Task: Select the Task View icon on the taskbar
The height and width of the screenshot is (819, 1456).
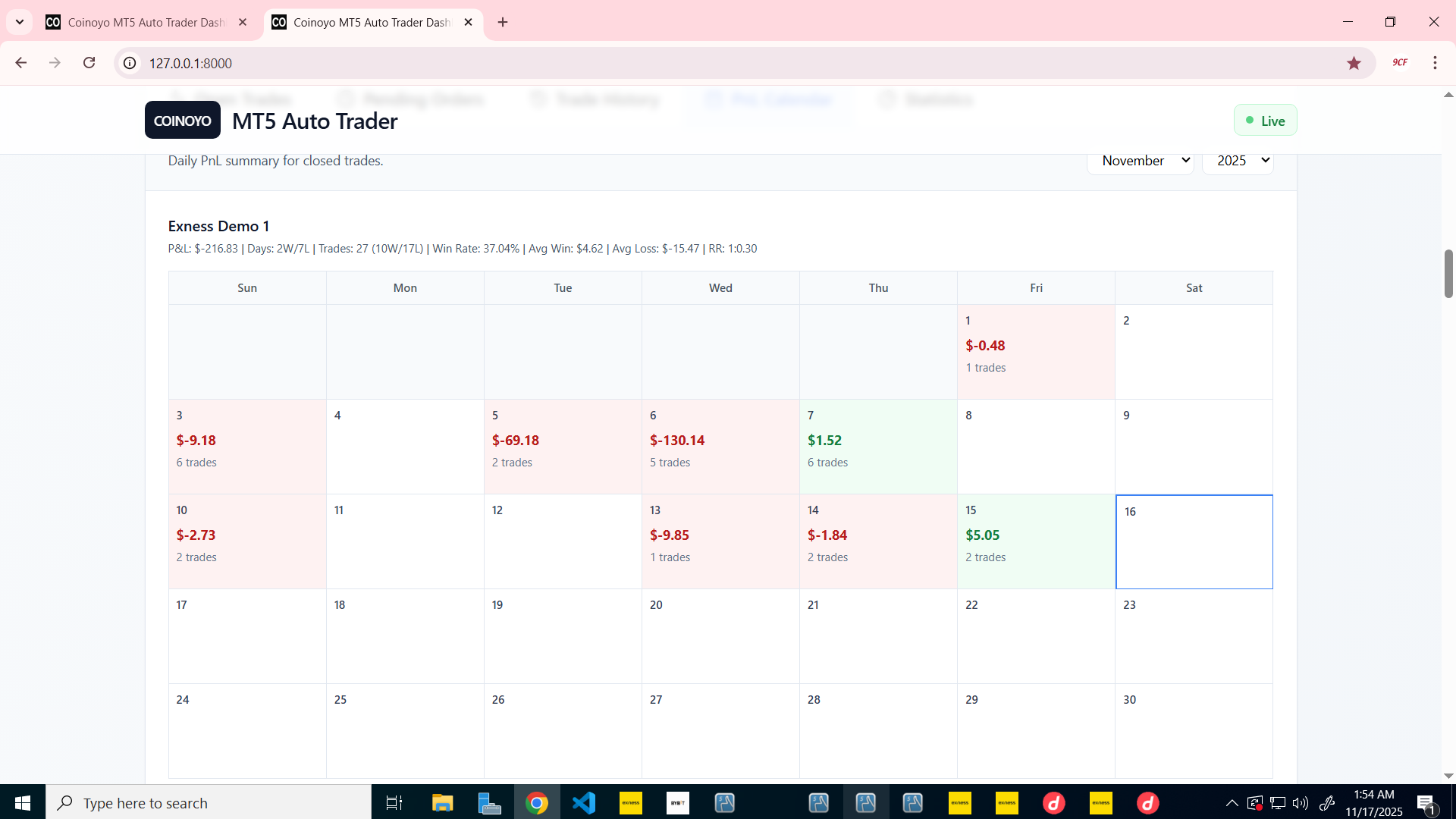Action: click(394, 802)
